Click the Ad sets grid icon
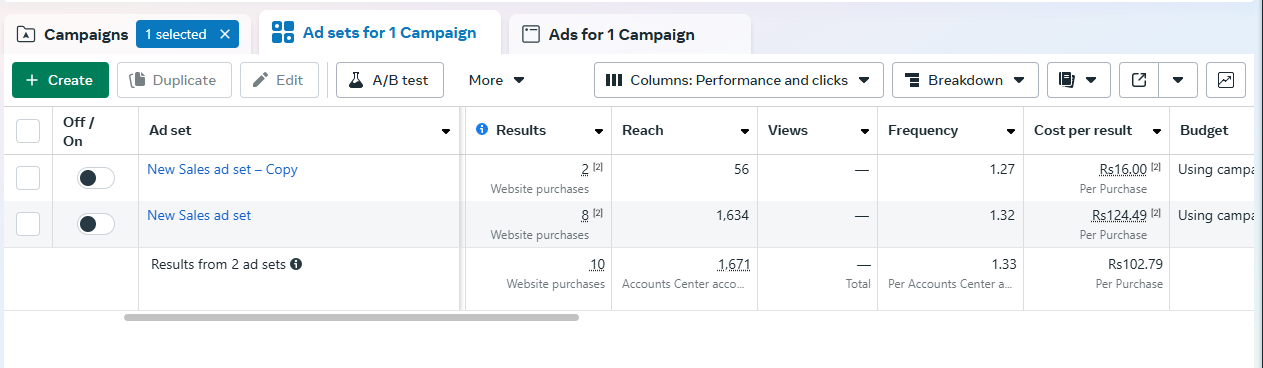The image size is (1263, 368). (x=283, y=32)
